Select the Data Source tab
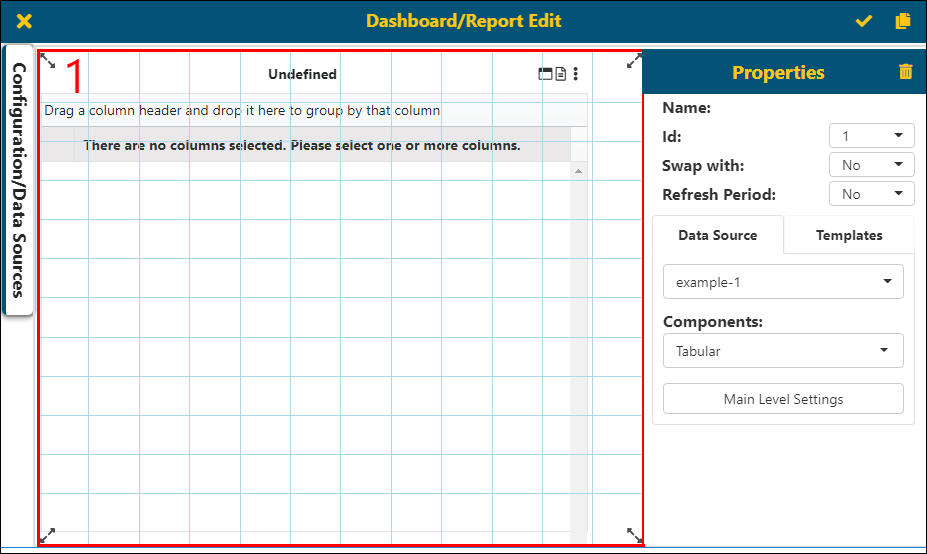The image size is (927, 554). point(717,236)
